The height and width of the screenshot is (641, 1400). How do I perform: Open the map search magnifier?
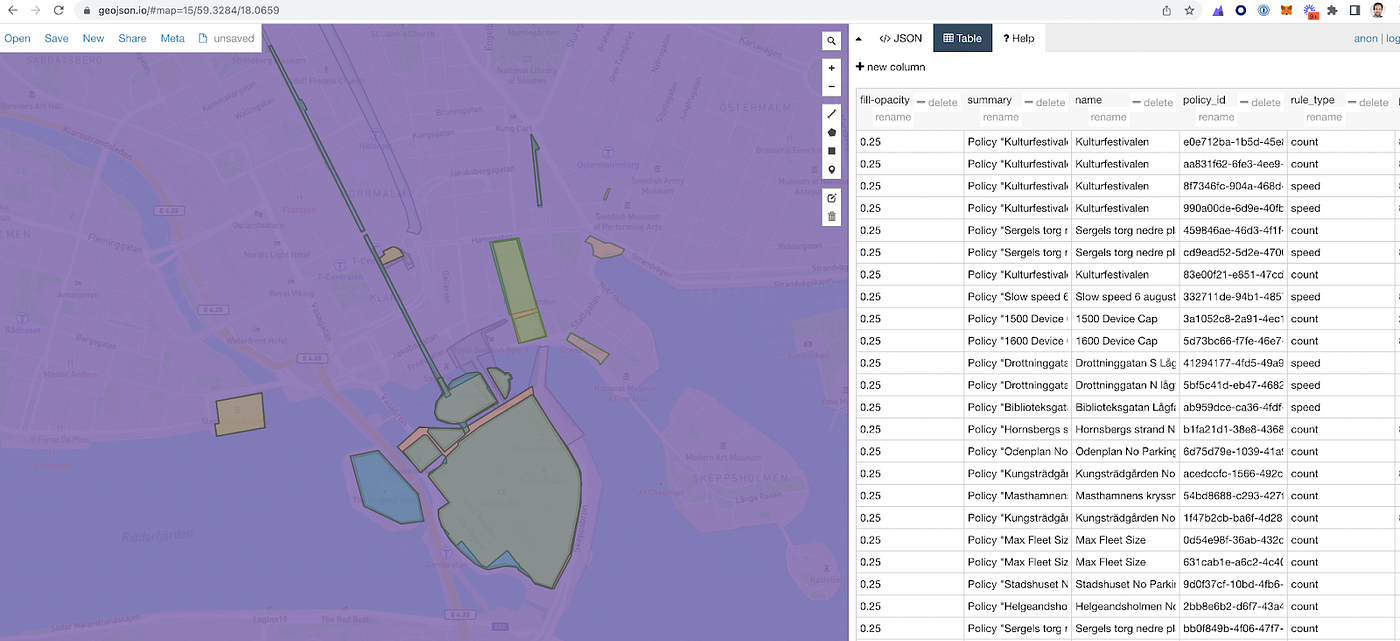(831, 41)
